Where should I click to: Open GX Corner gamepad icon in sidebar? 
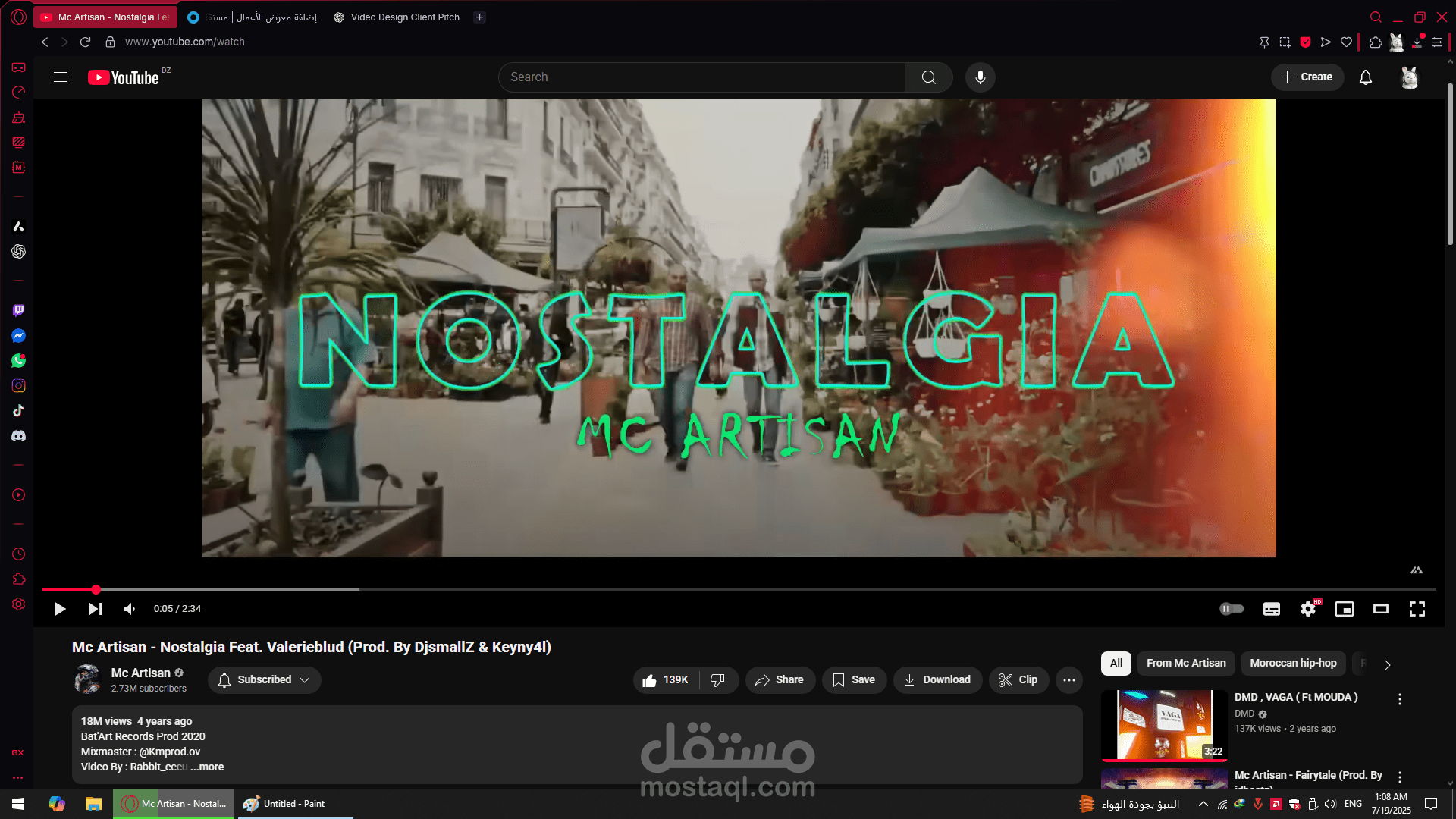coord(18,67)
